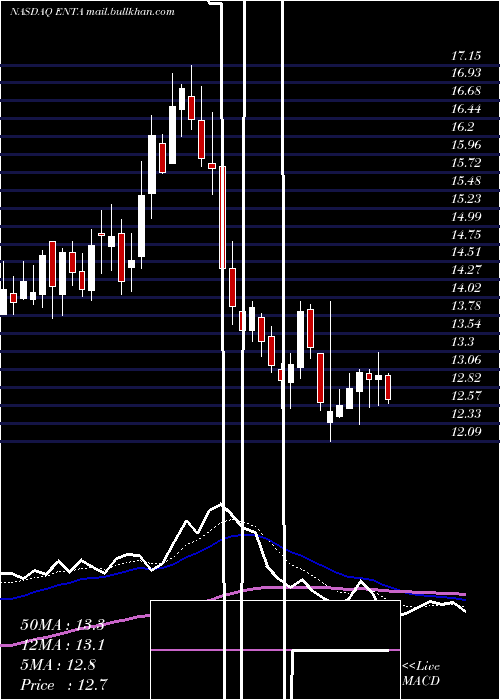
Task: Click the '<<Live MACD' label
Action: pyautogui.click(x=421, y=673)
